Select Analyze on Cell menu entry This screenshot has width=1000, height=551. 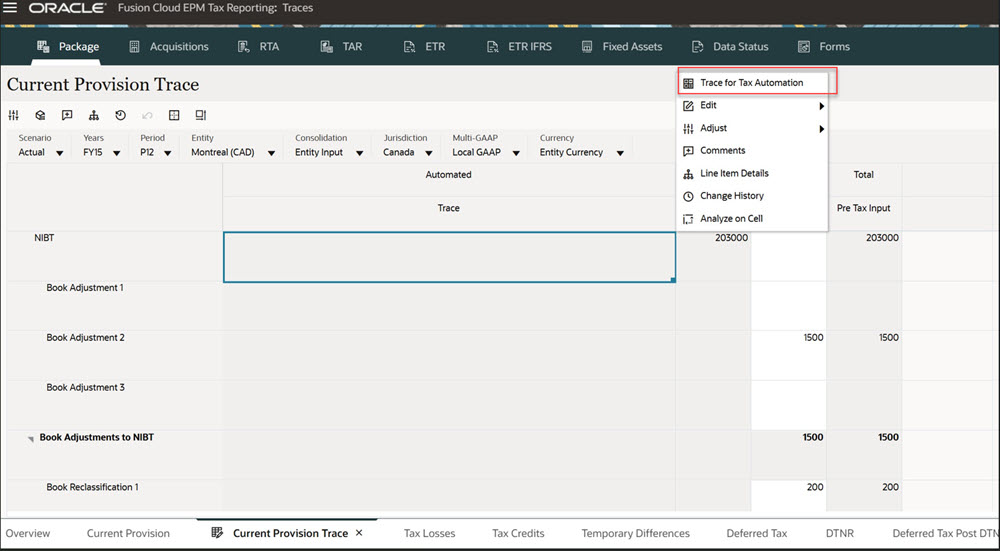753,219
